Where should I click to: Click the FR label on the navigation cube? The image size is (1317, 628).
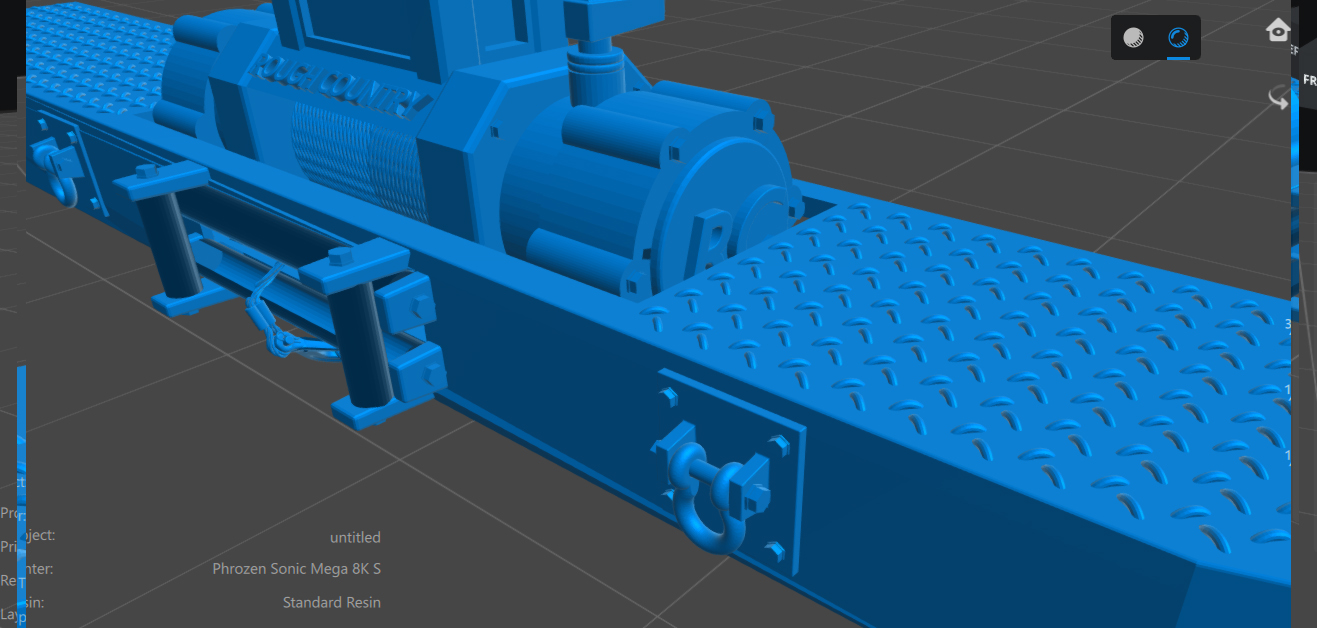pos(1309,77)
